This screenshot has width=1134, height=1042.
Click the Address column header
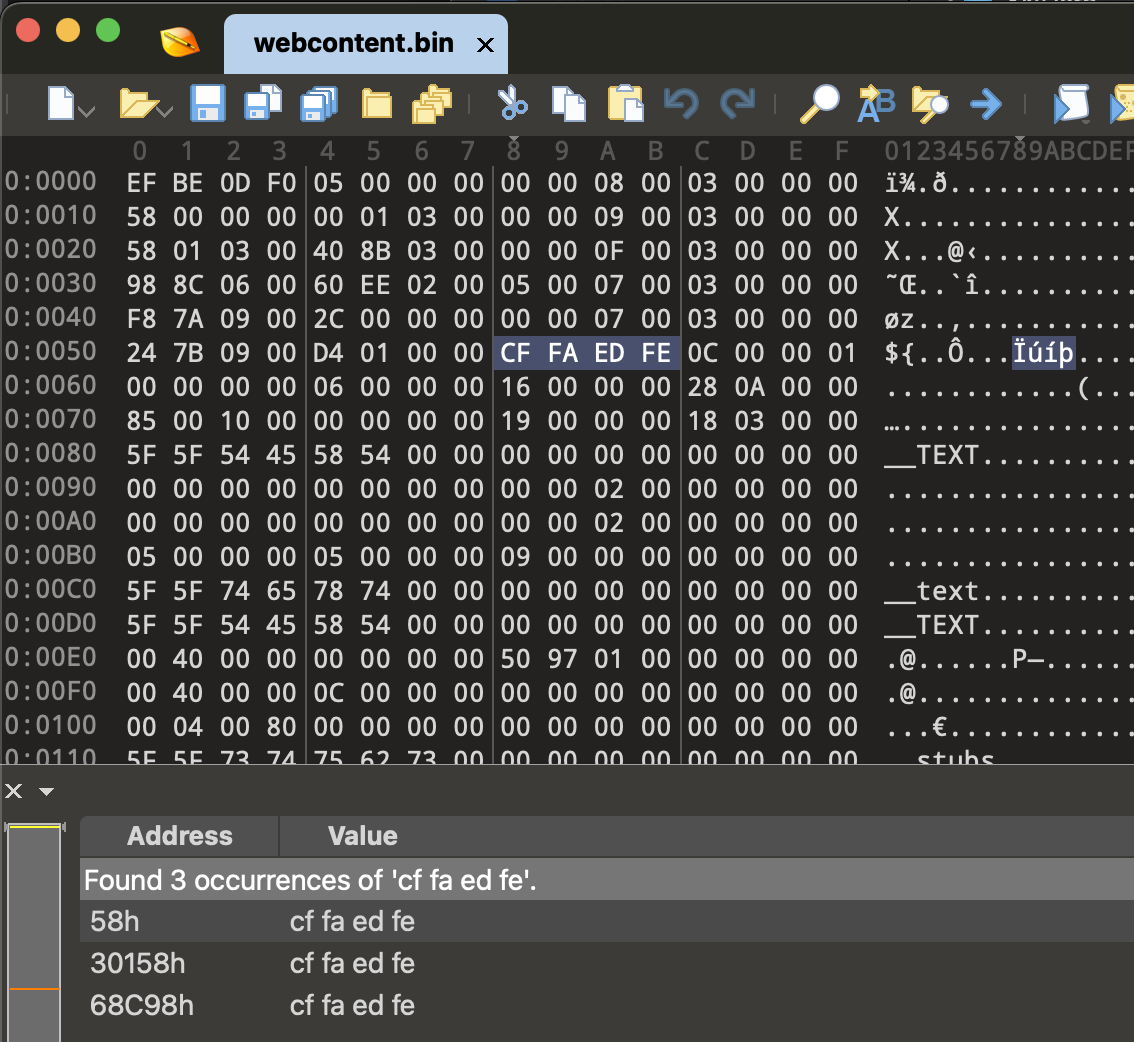tap(179, 836)
